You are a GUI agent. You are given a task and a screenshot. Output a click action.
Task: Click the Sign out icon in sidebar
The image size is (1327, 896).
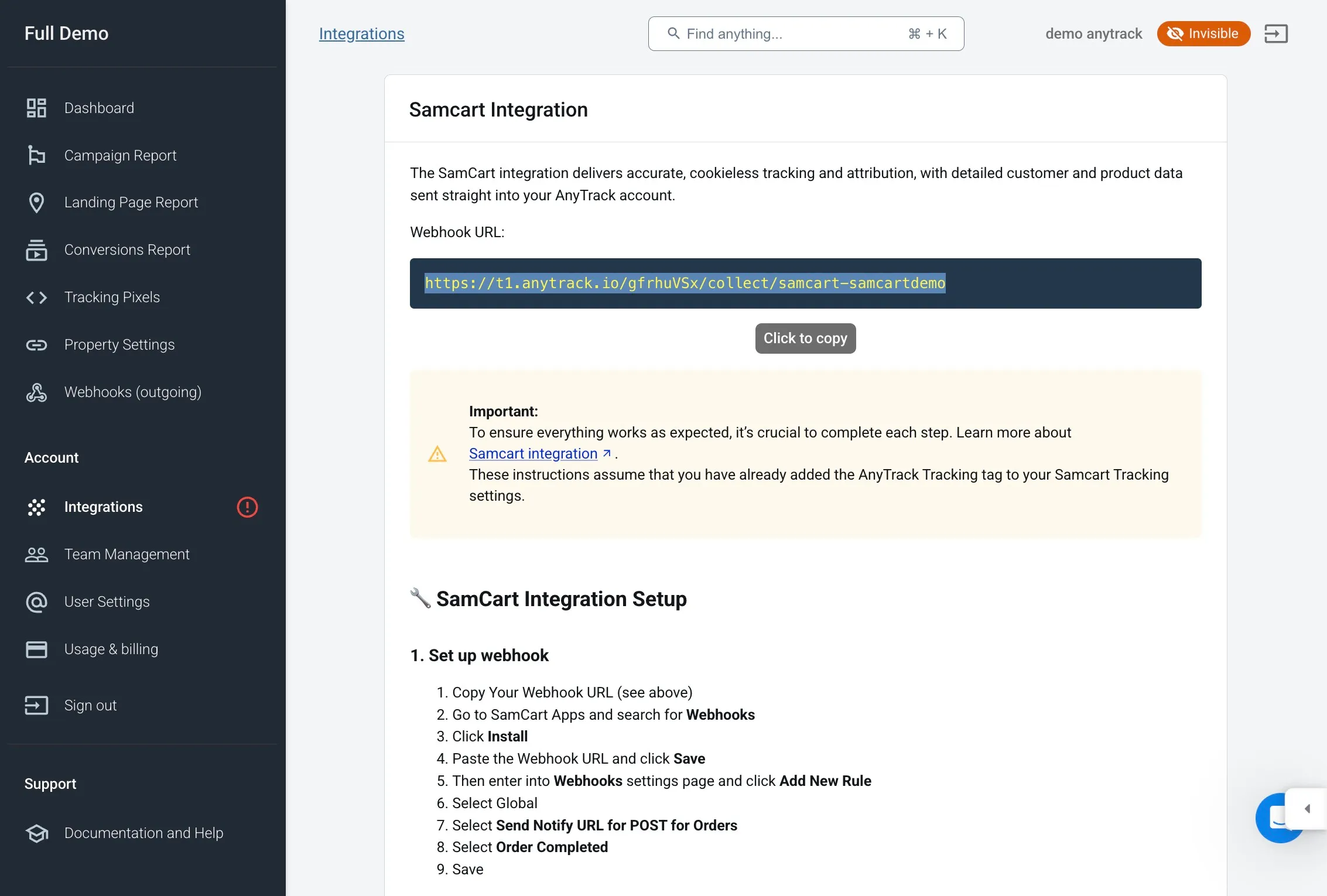coord(36,705)
